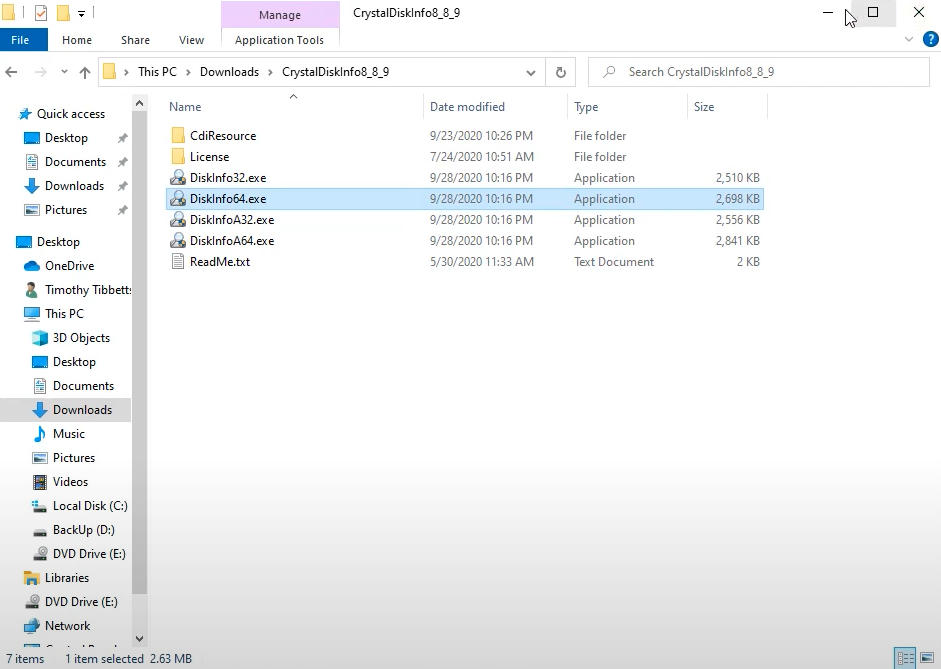This screenshot has width=941, height=669.
Task: Select DiskInfoA64.exe file name
Action: [232, 241]
